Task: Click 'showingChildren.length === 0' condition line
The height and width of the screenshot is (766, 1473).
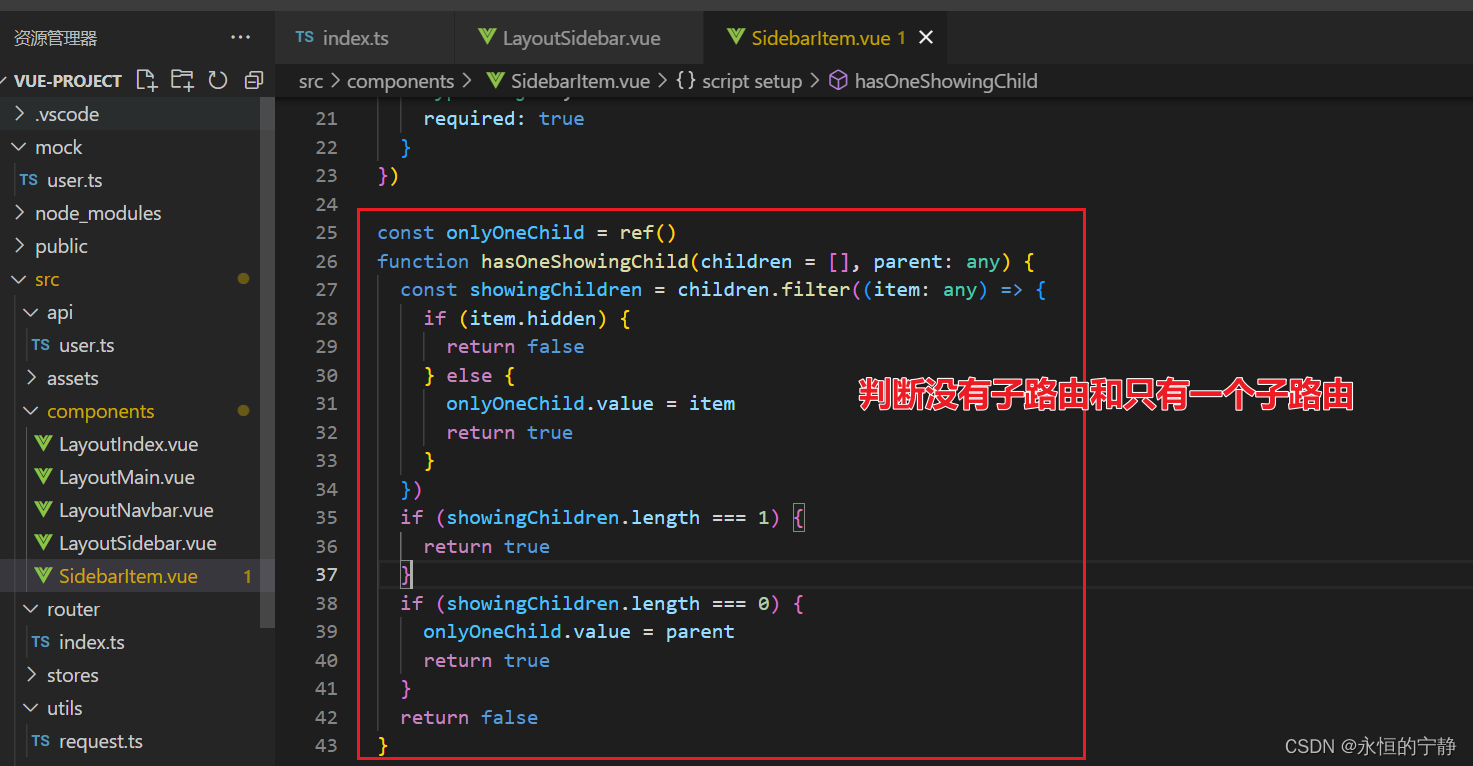Action: pos(602,604)
